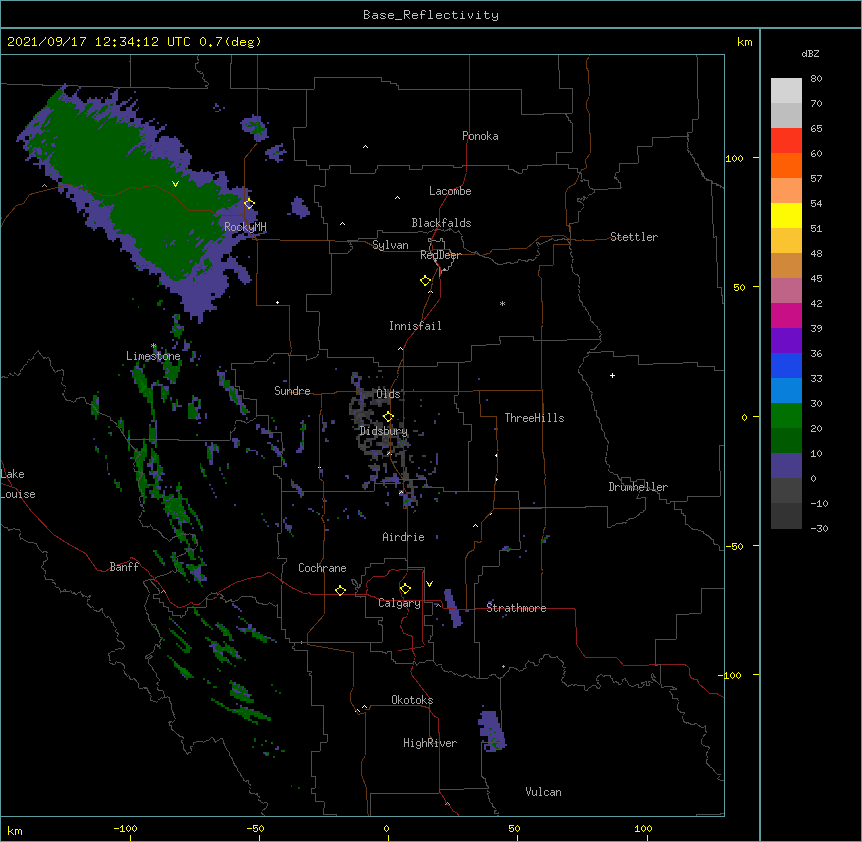The width and height of the screenshot is (862, 842).
Task: Select the bright red legend swatch
Action: click(786, 141)
